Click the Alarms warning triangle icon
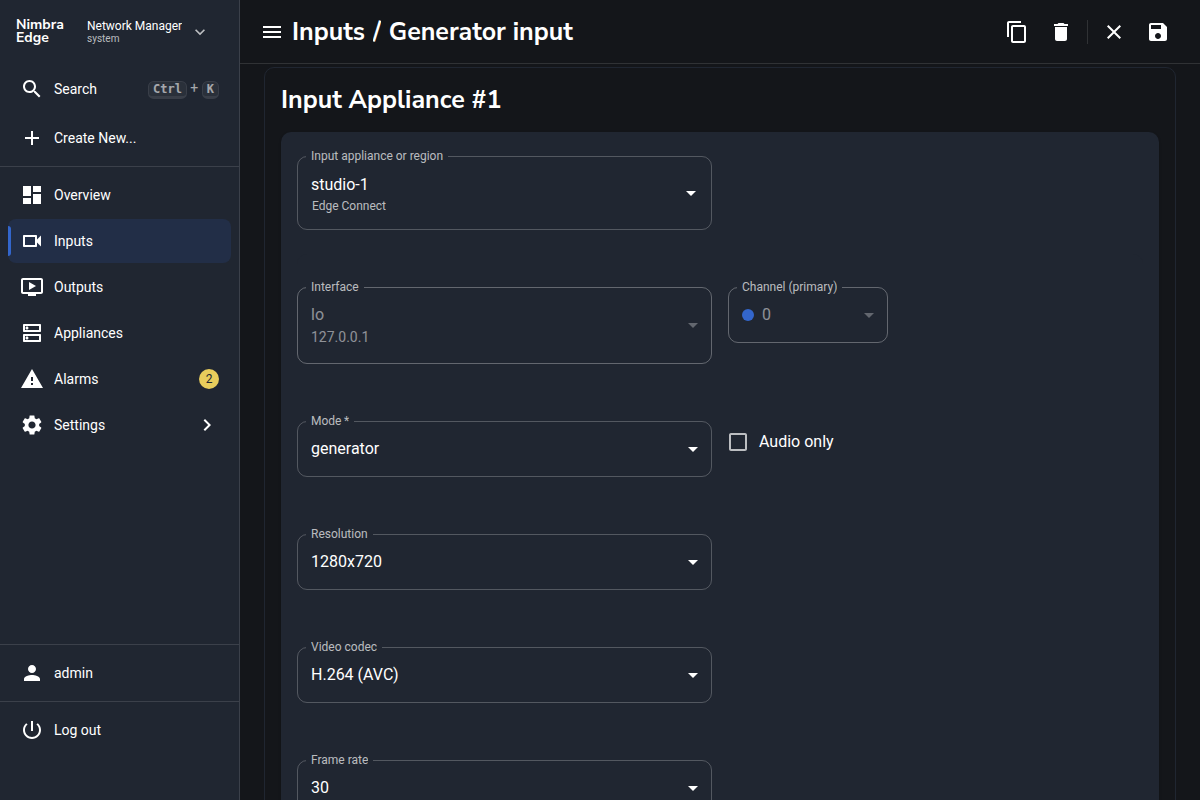1200x800 pixels. 32,379
